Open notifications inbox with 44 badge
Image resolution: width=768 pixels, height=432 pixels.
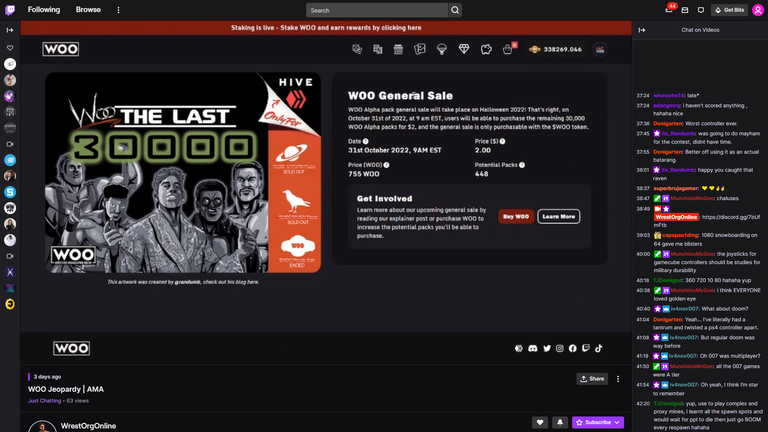click(669, 10)
